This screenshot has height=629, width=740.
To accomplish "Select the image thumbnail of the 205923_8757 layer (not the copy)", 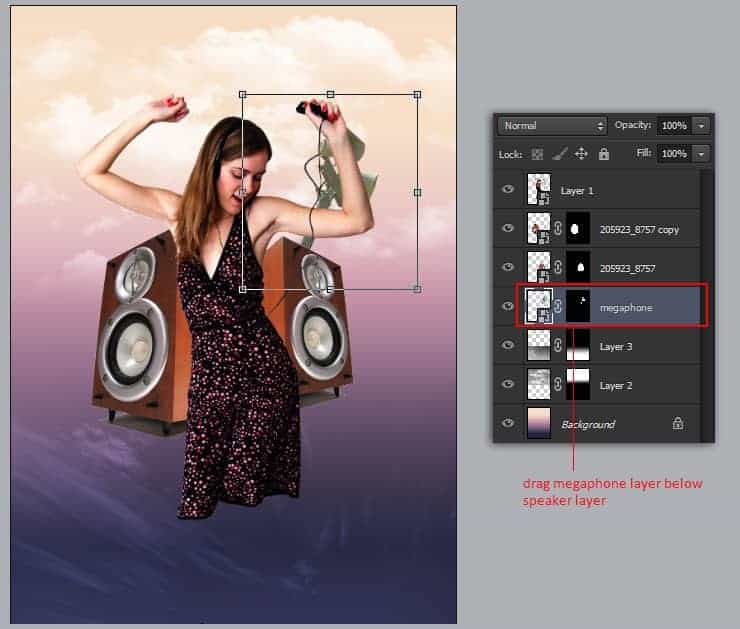I will click(538, 267).
